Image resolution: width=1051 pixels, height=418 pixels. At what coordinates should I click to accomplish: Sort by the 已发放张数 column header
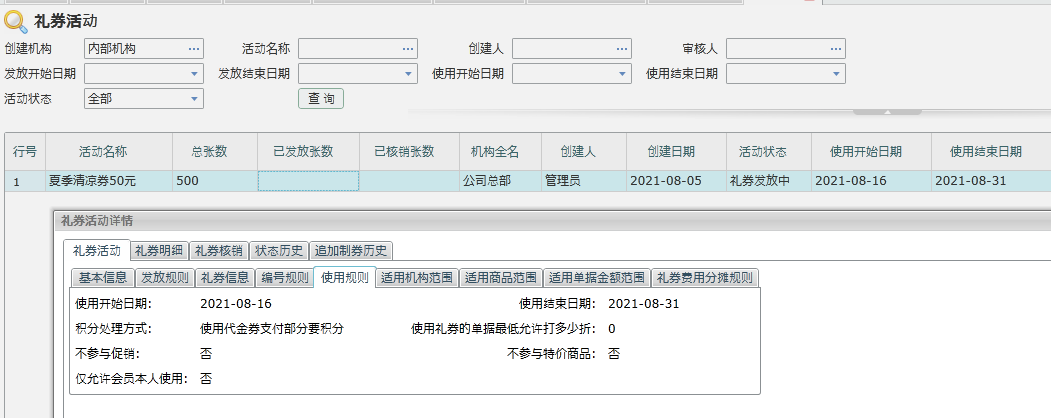click(308, 152)
